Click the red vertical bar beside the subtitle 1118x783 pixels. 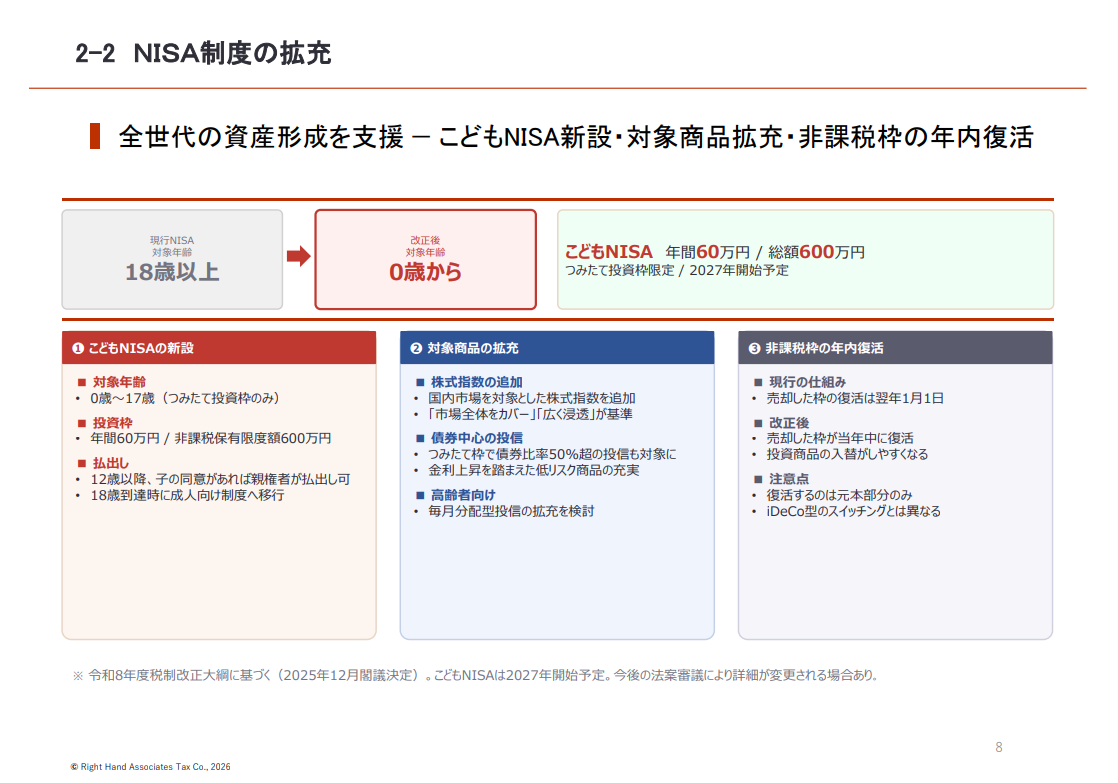coord(95,136)
